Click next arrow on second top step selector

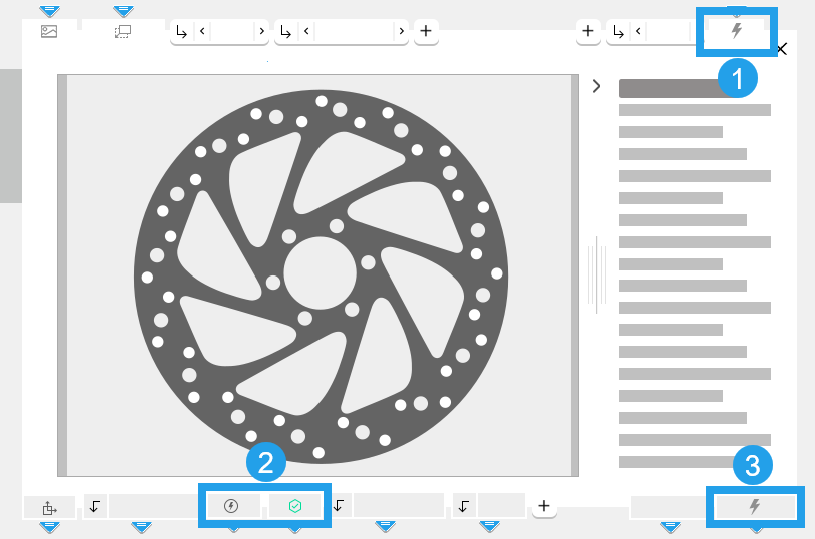coord(401,31)
